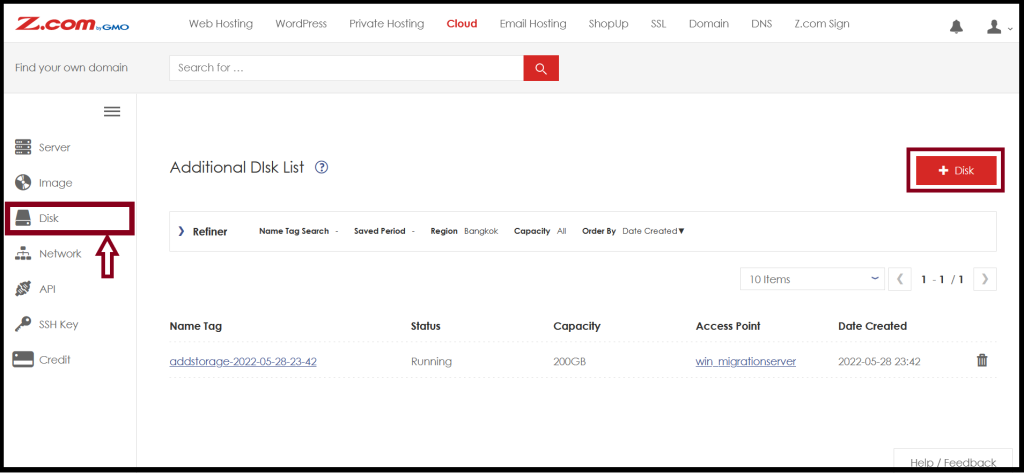Select SSH Key label in sidebar
Image resolution: width=1024 pixels, height=473 pixels.
[59, 324]
